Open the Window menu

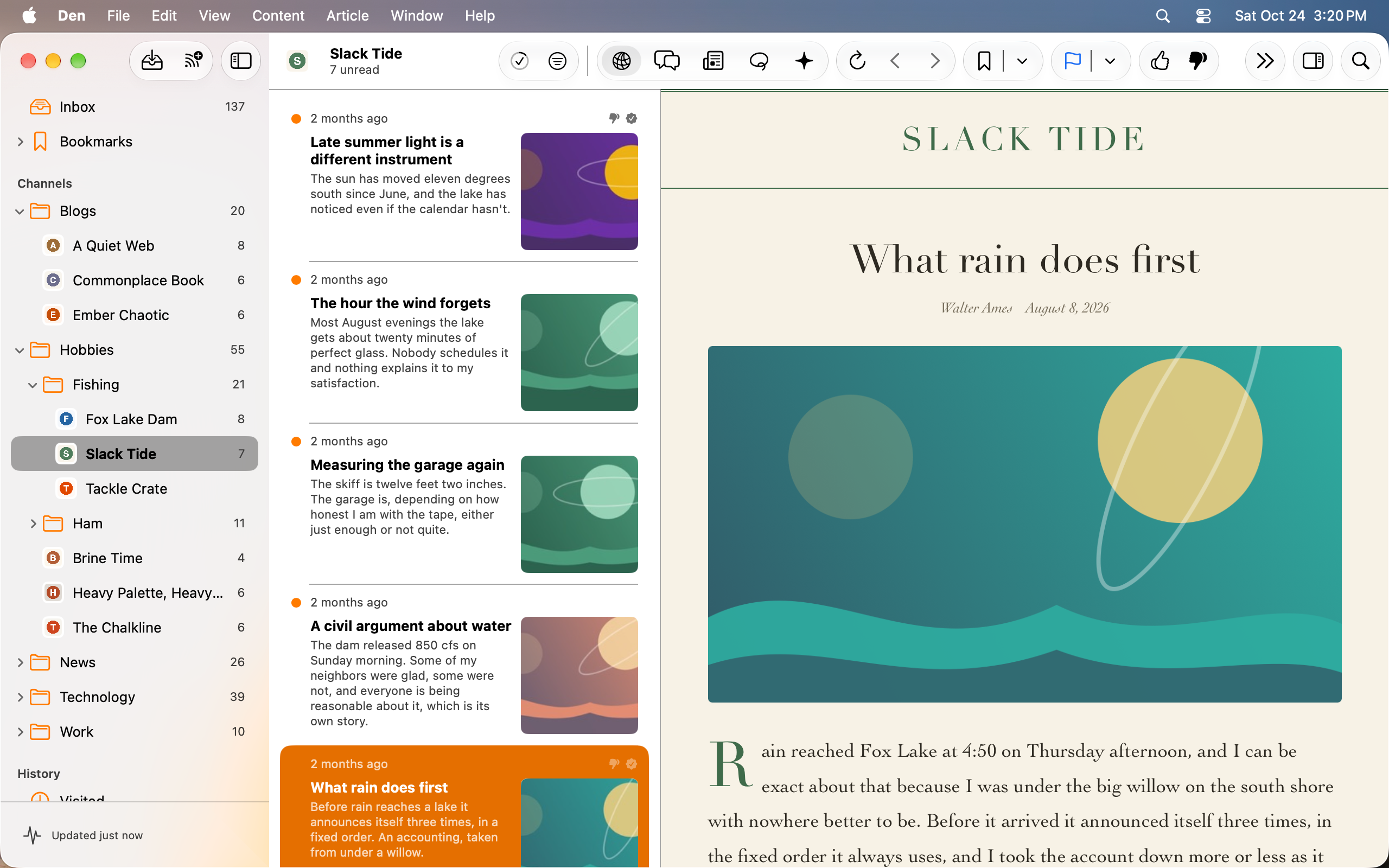(x=417, y=16)
